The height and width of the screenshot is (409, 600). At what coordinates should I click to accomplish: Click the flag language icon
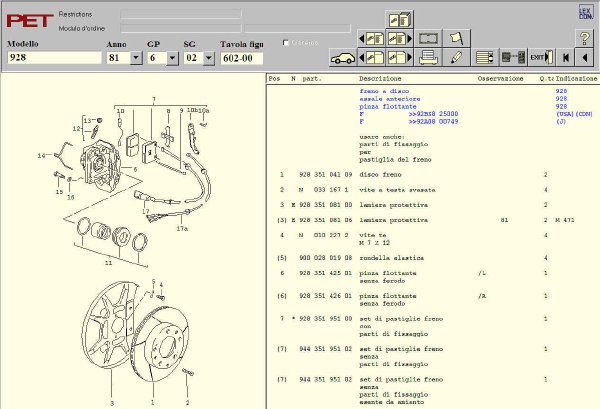(x=457, y=39)
